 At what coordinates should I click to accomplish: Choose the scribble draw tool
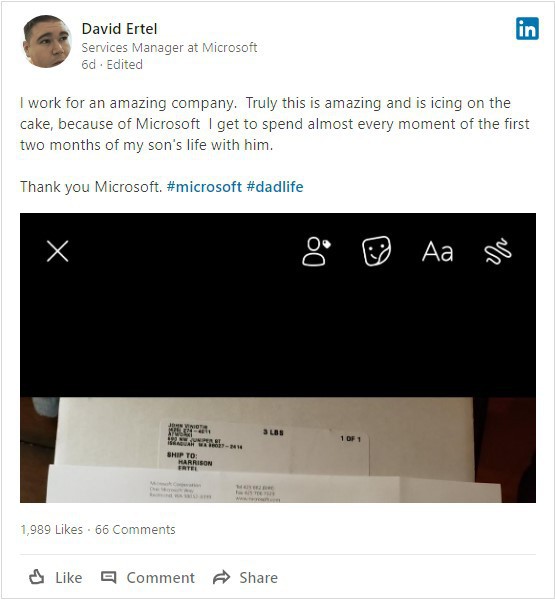498,251
